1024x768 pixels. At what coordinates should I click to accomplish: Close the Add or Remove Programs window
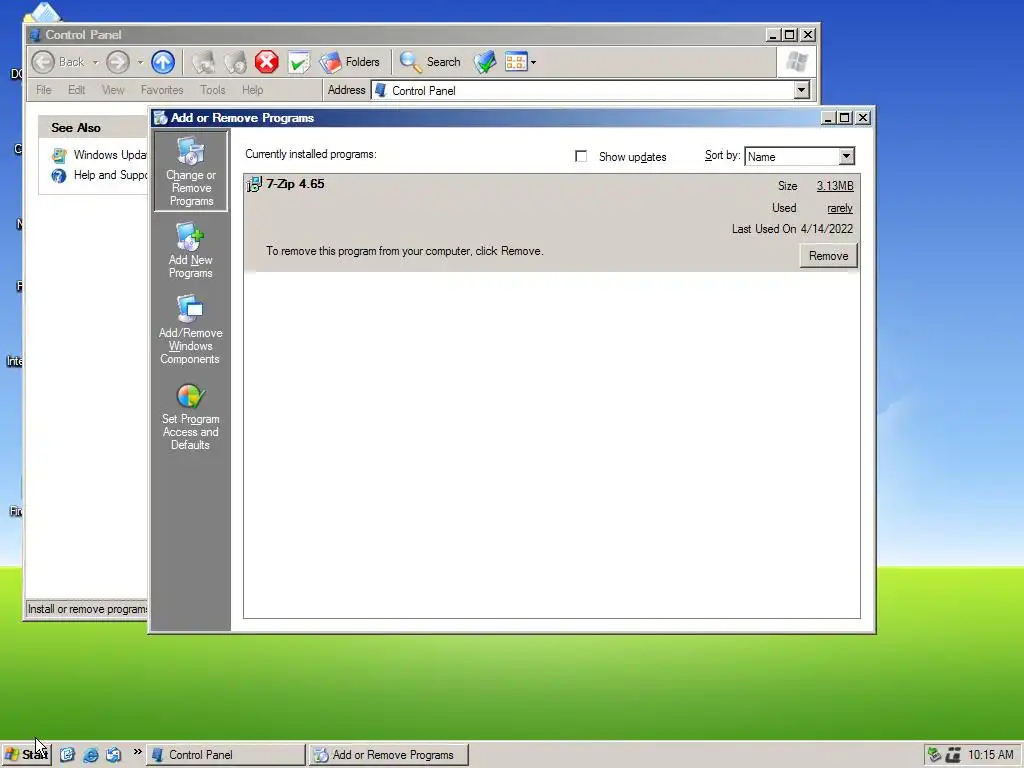pyautogui.click(x=863, y=118)
